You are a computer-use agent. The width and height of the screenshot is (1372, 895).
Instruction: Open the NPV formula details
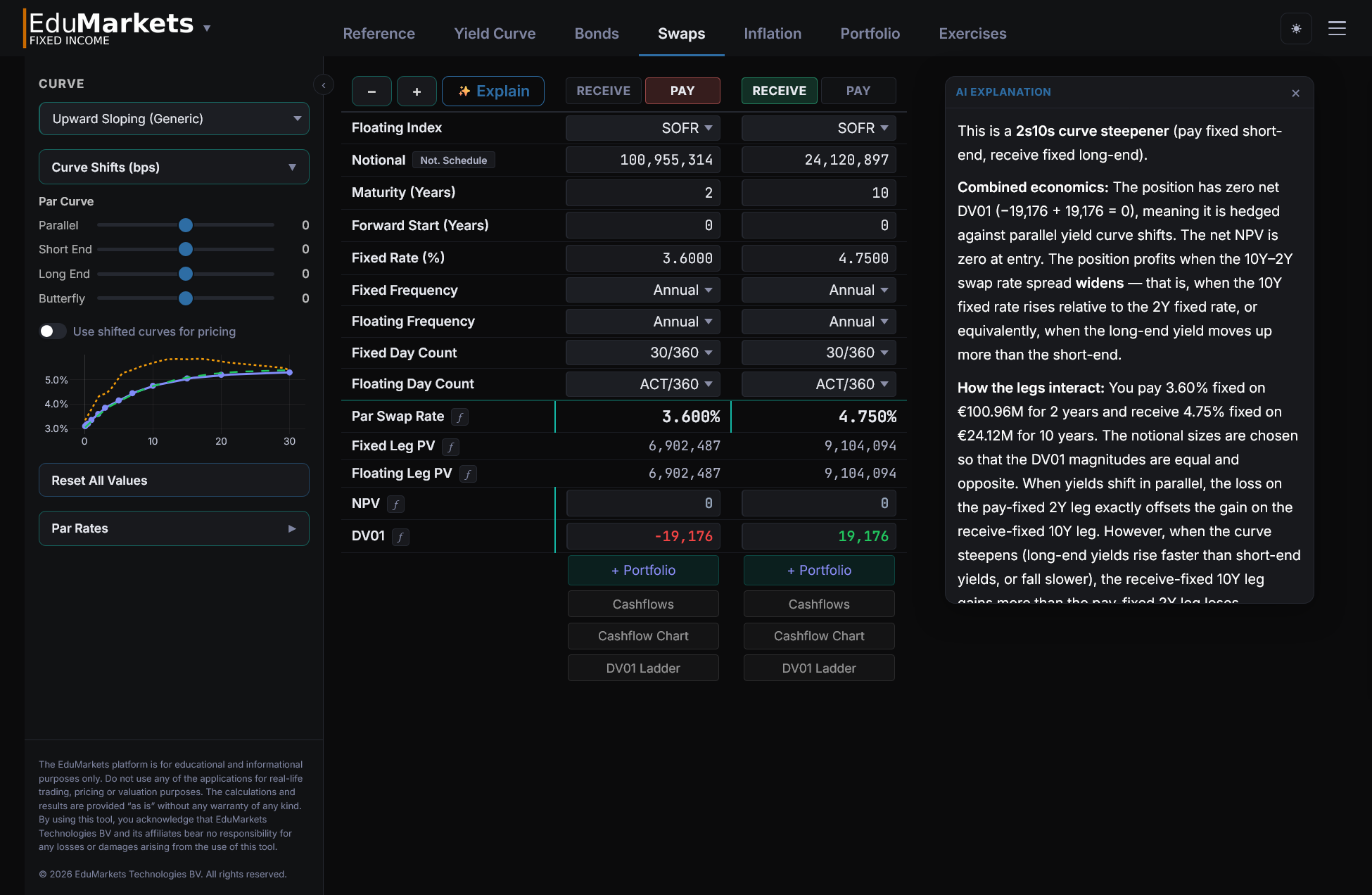point(396,504)
